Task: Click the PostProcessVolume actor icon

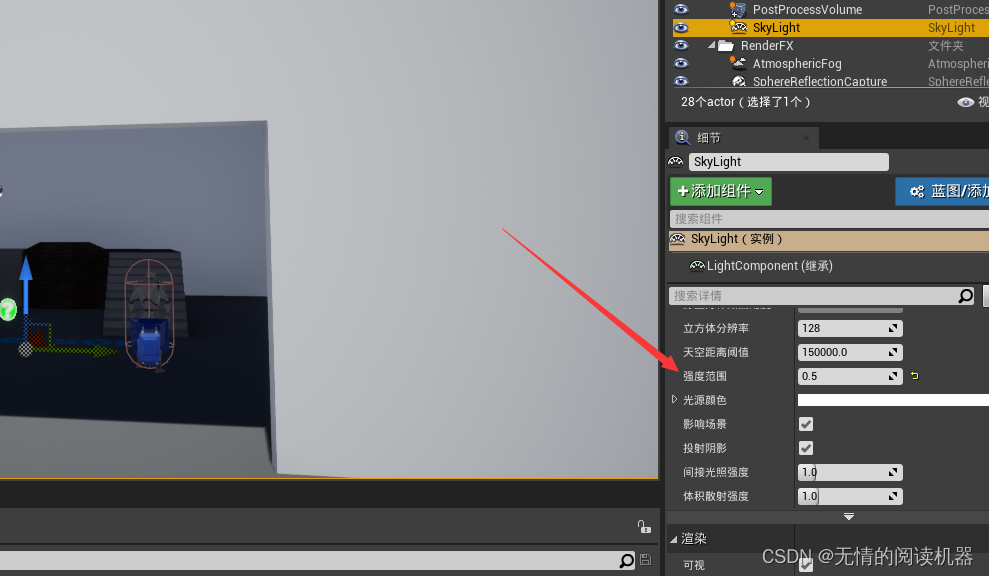Action: point(740,9)
